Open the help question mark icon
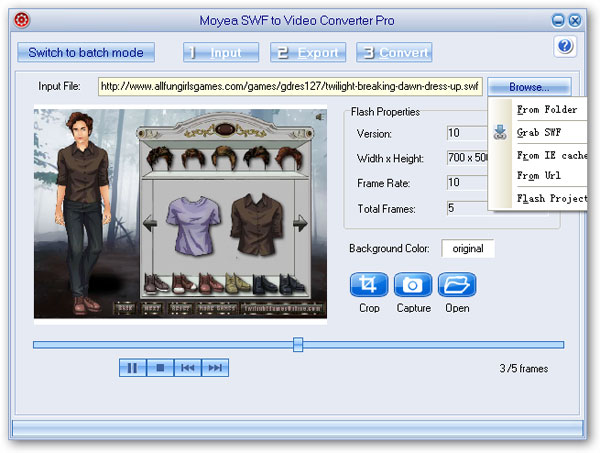The image size is (600, 453). click(565, 46)
